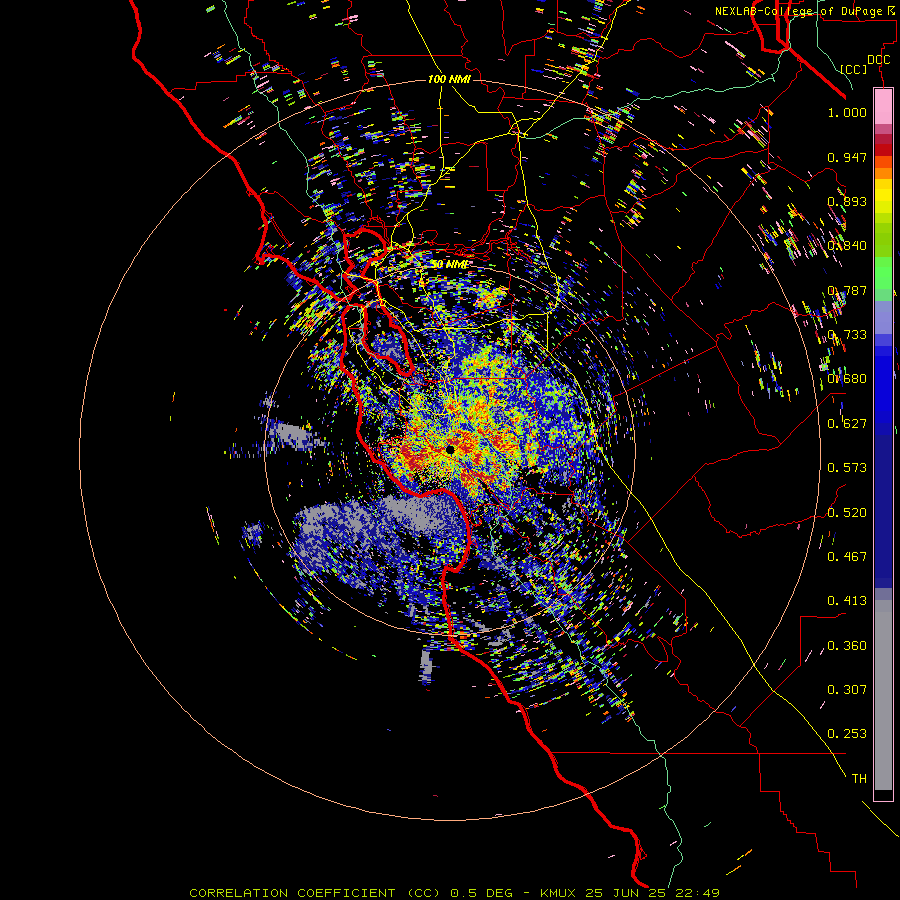Click the 0.413 scale value
This screenshot has width=900, height=900.
point(847,601)
